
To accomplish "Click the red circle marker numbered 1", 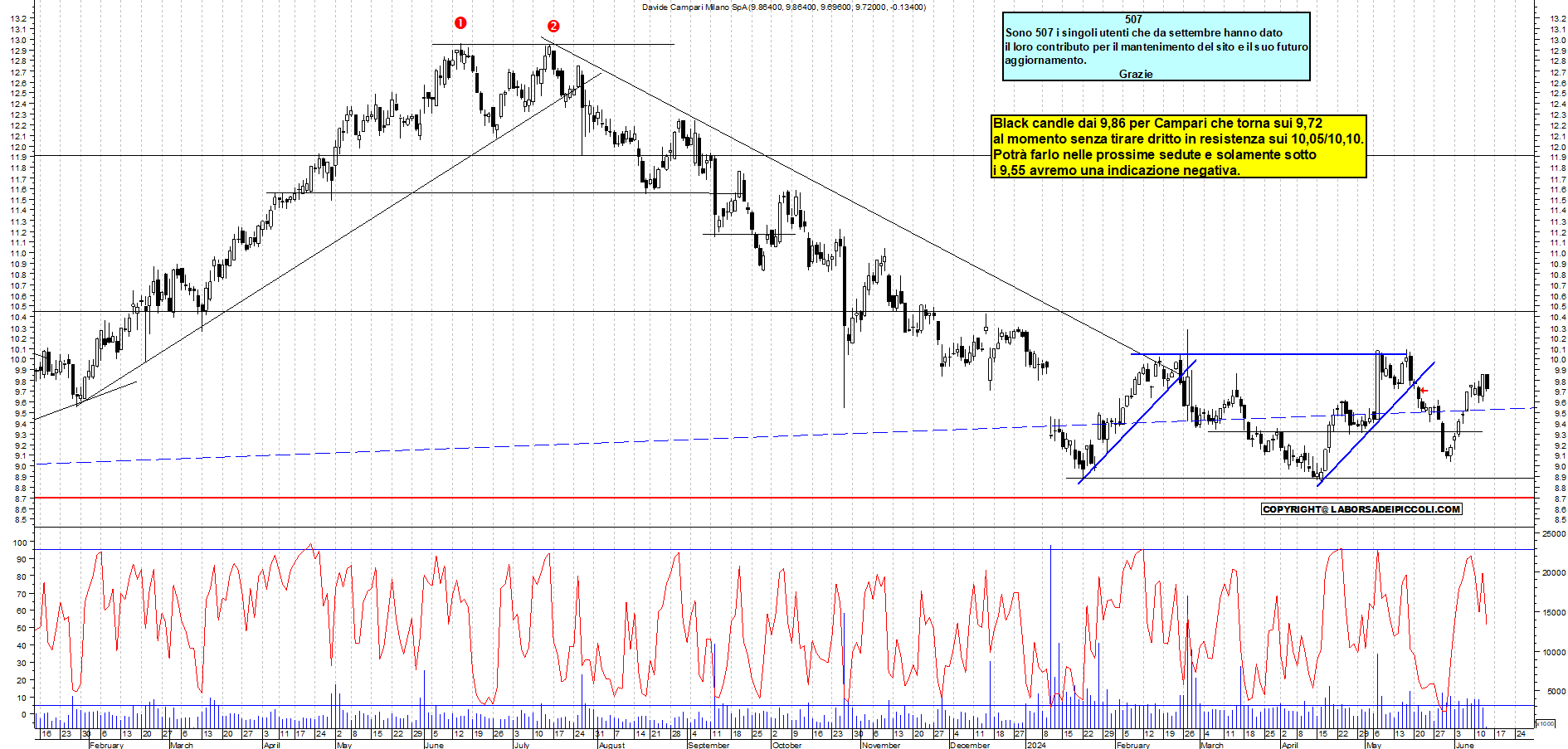I will (460, 23).
